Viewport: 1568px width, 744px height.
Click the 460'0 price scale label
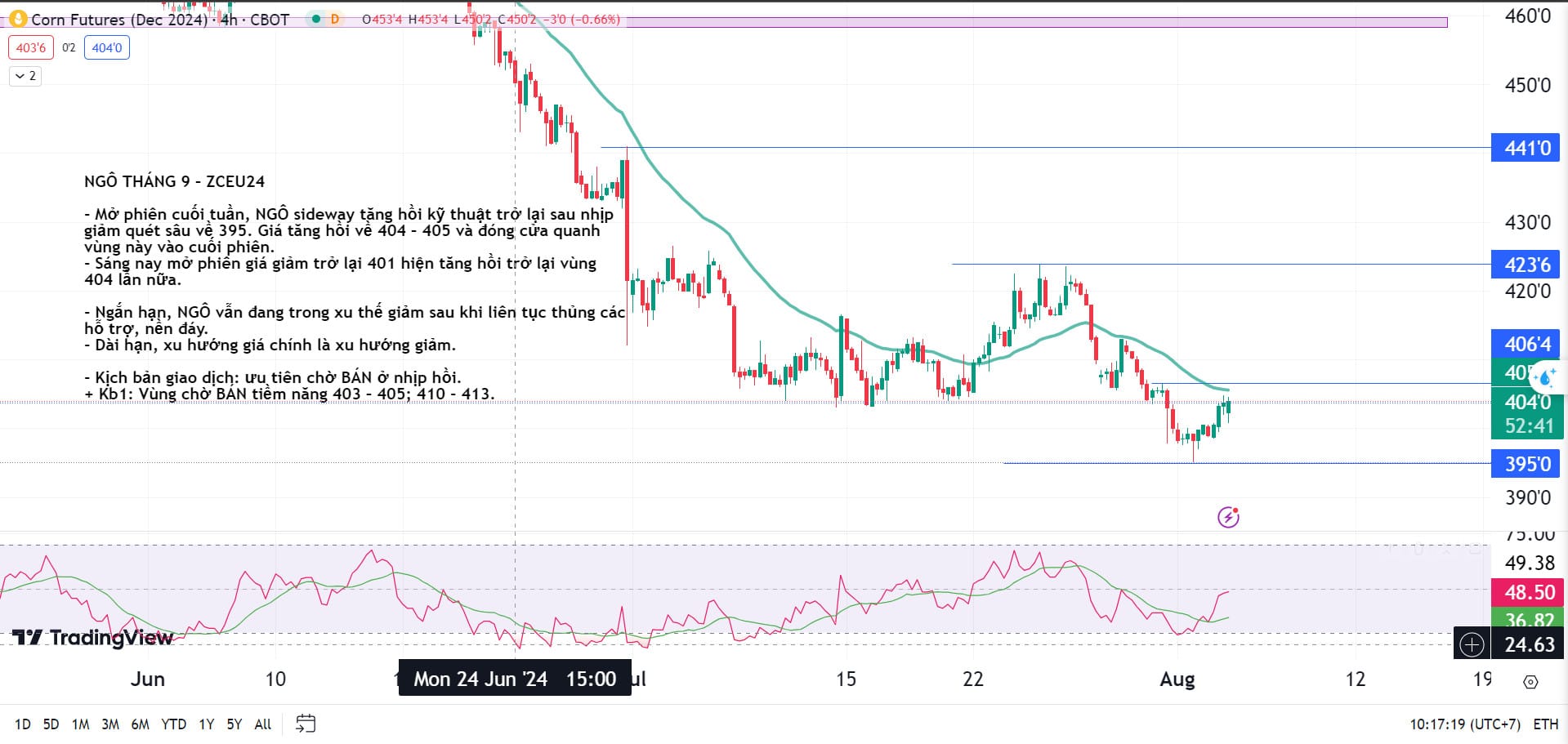pos(1527,16)
